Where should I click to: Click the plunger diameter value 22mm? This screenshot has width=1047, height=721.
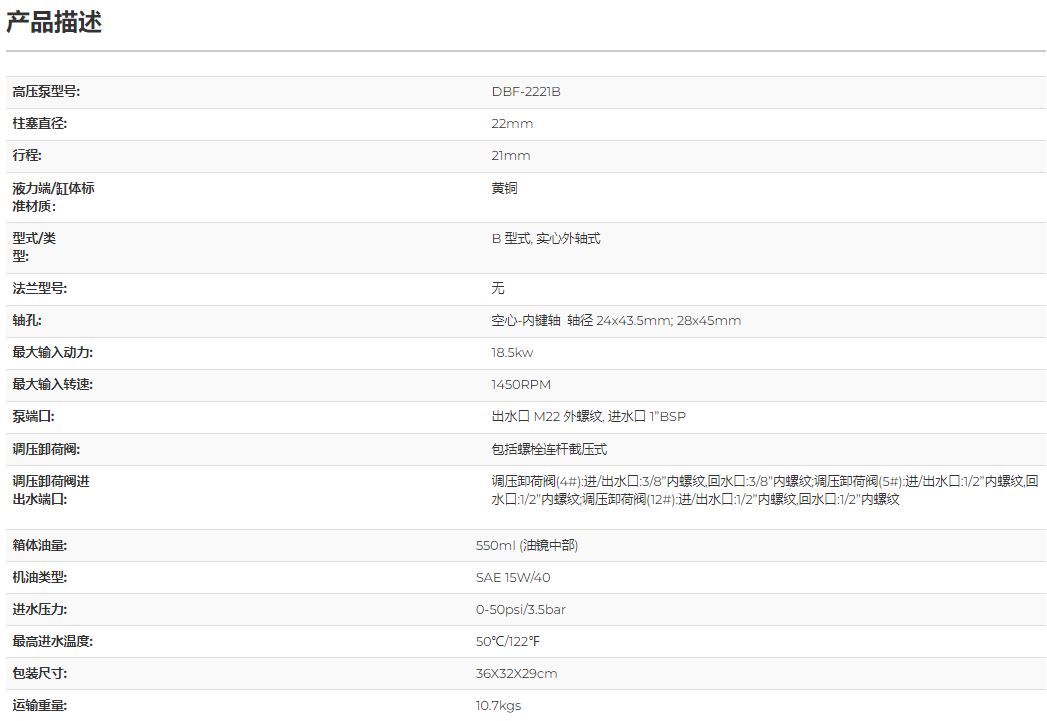pos(512,124)
